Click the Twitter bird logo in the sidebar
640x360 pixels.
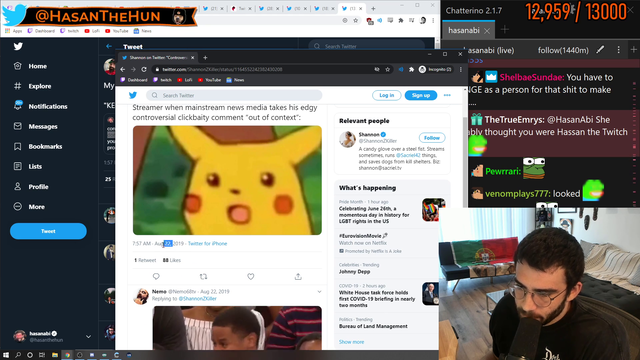[18, 46]
